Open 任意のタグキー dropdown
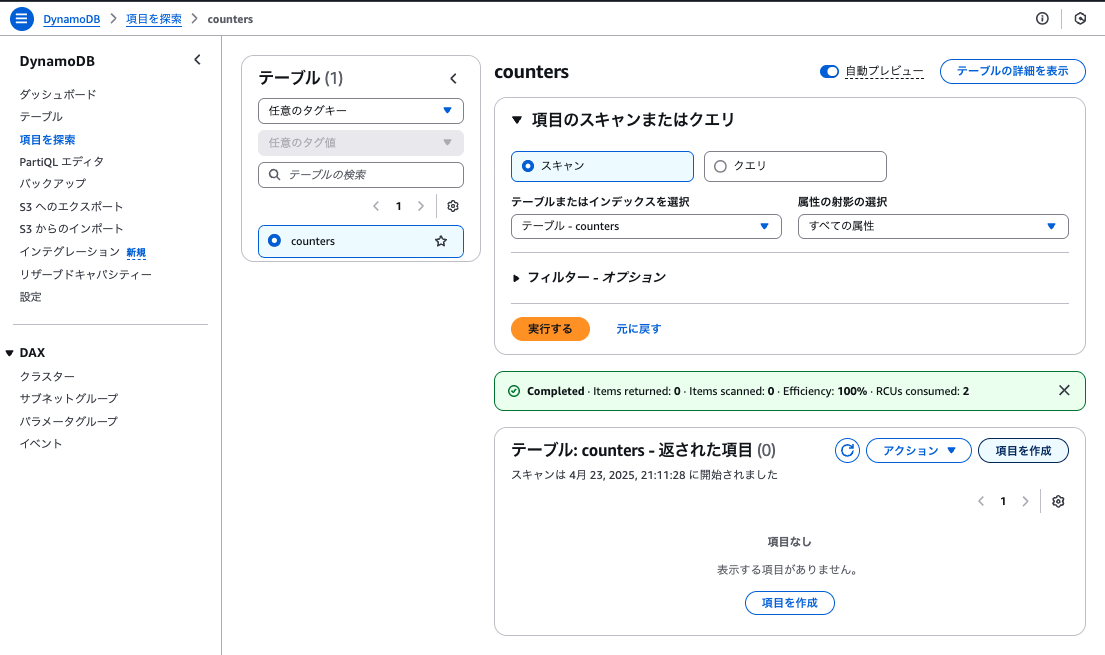The height and width of the screenshot is (655, 1105). (361, 111)
